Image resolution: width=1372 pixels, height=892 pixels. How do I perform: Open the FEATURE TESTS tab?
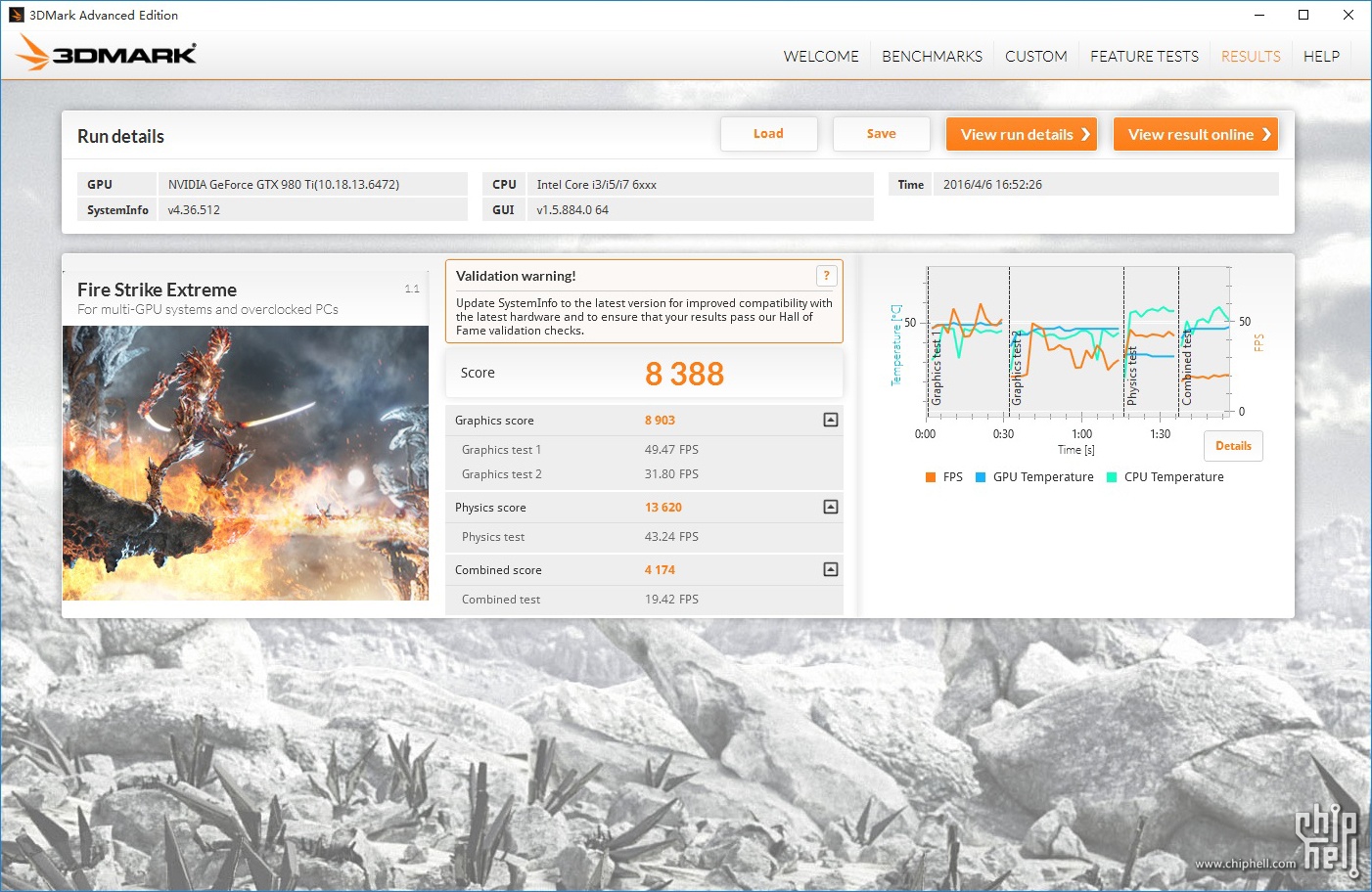point(1144,57)
